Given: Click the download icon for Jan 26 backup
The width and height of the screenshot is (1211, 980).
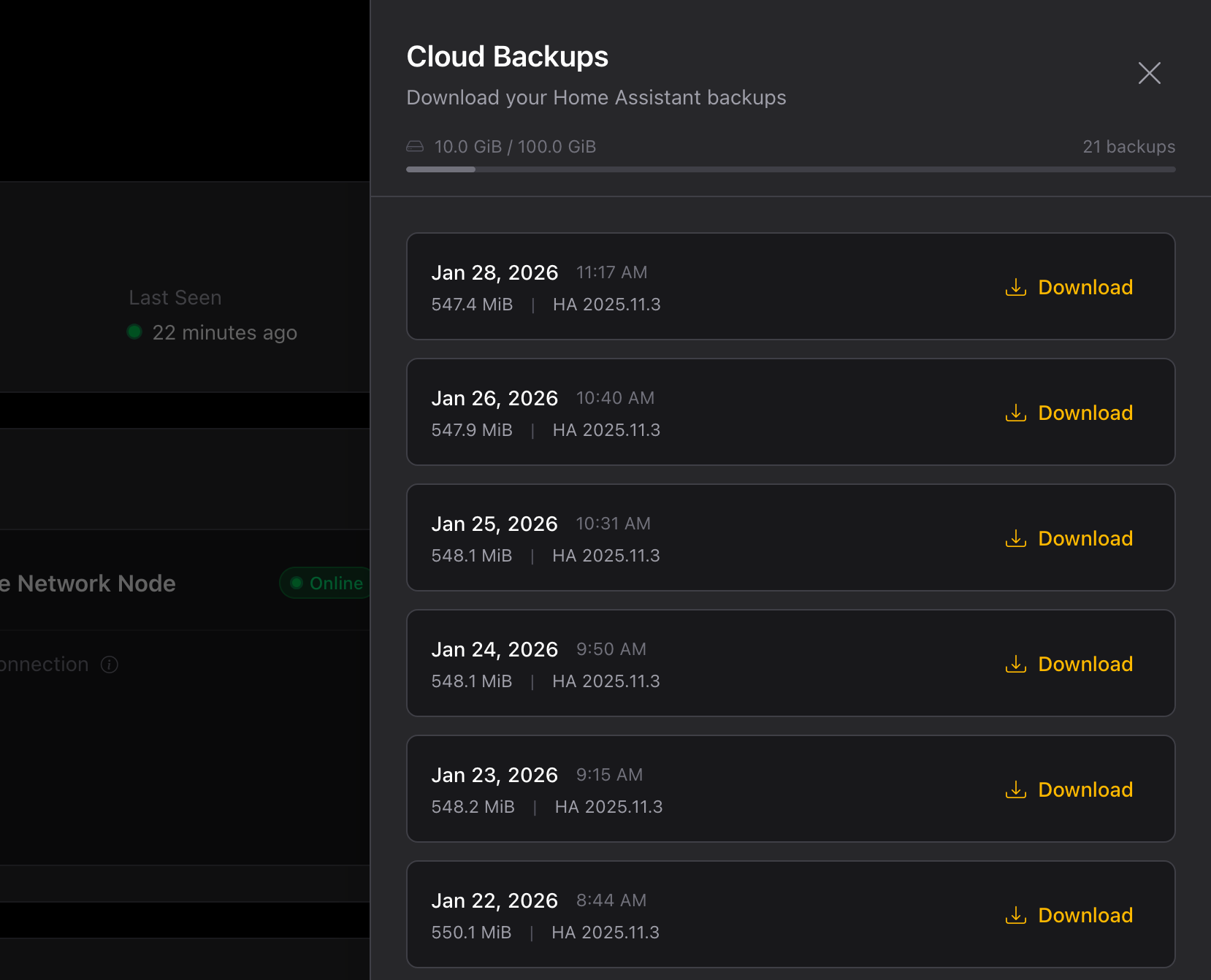Looking at the screenshot, I should (x=1016, y=413).
